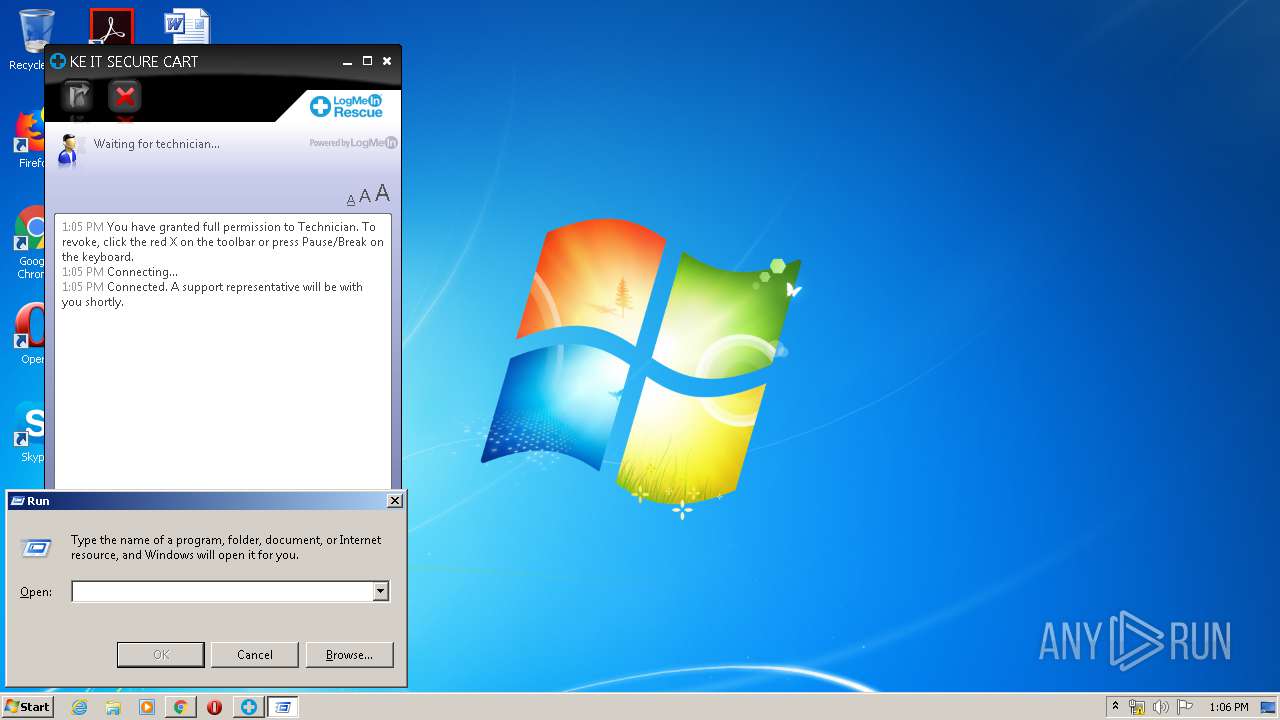Click the Run dialog title bar text
Image resolution: width=1280 pixels, height=720 pixels.
coord(38,501)
